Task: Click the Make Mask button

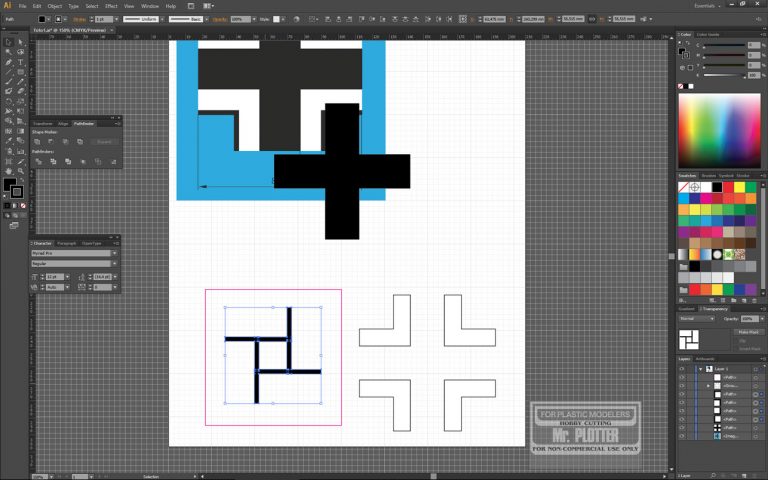Action: click(747, 331)
